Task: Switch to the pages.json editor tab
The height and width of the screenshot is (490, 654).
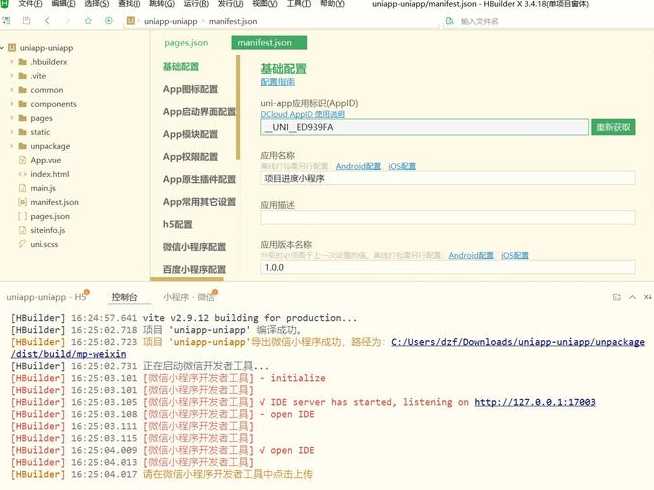Action: pyautogui.click(x=186, y=43)
